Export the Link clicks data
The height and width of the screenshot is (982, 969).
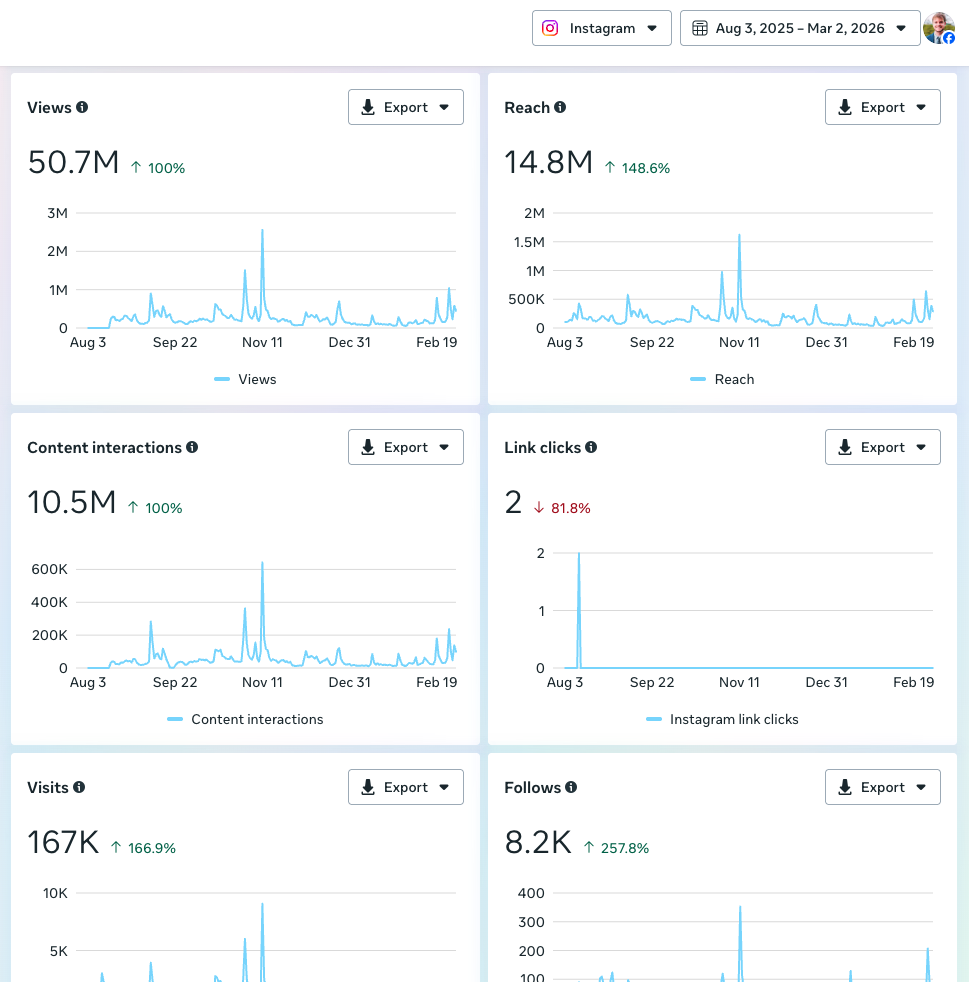pyautogui.click(x=883, y=447)
